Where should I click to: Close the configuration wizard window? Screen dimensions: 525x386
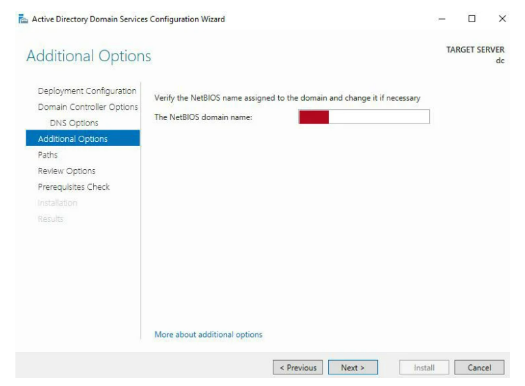tap(502, 19)
